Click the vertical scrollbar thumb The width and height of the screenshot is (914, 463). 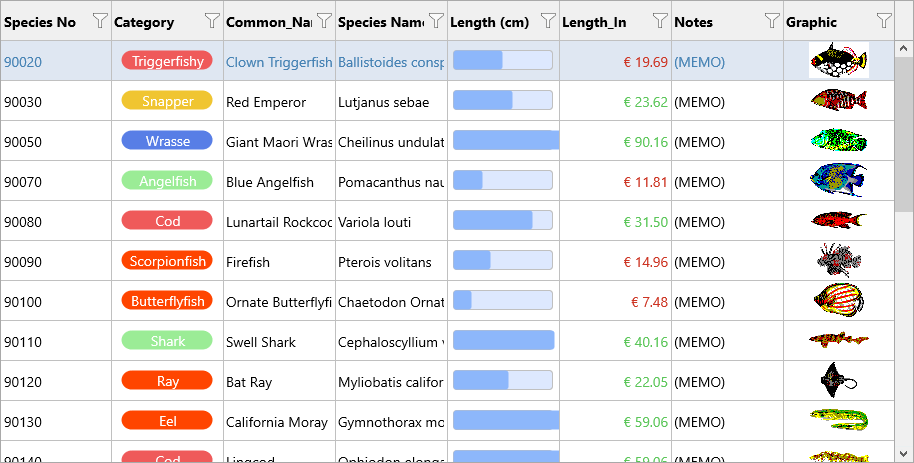tap(904, 135)
